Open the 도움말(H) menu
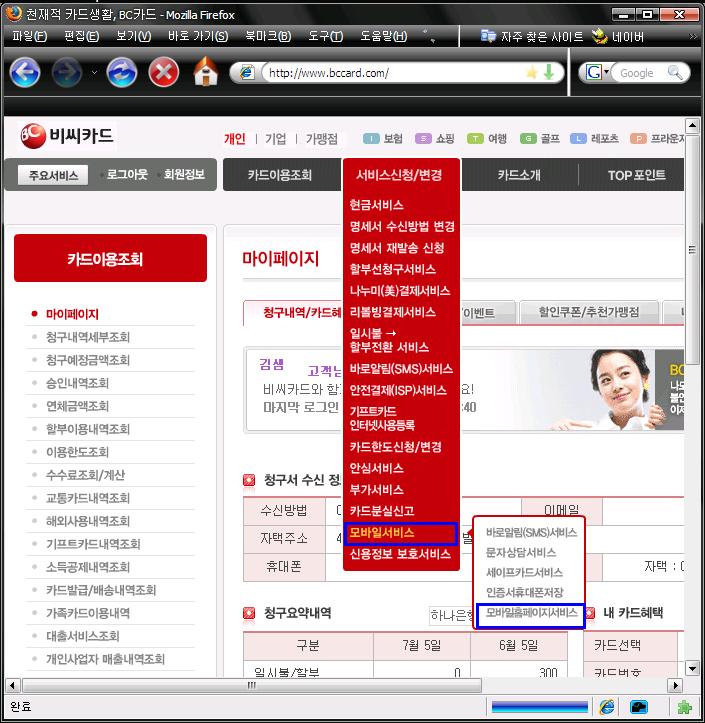This screenshot has height=723, width=705. [384, 36]
